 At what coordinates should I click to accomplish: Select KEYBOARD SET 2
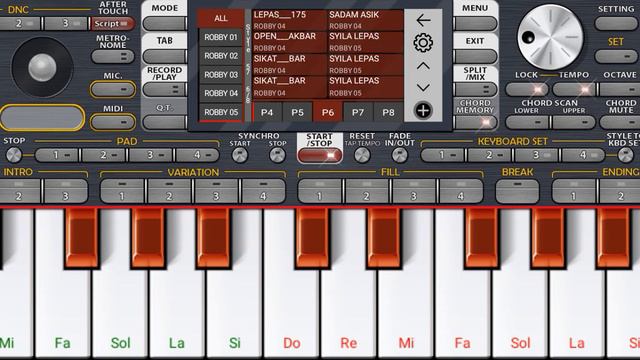(490, 155)
